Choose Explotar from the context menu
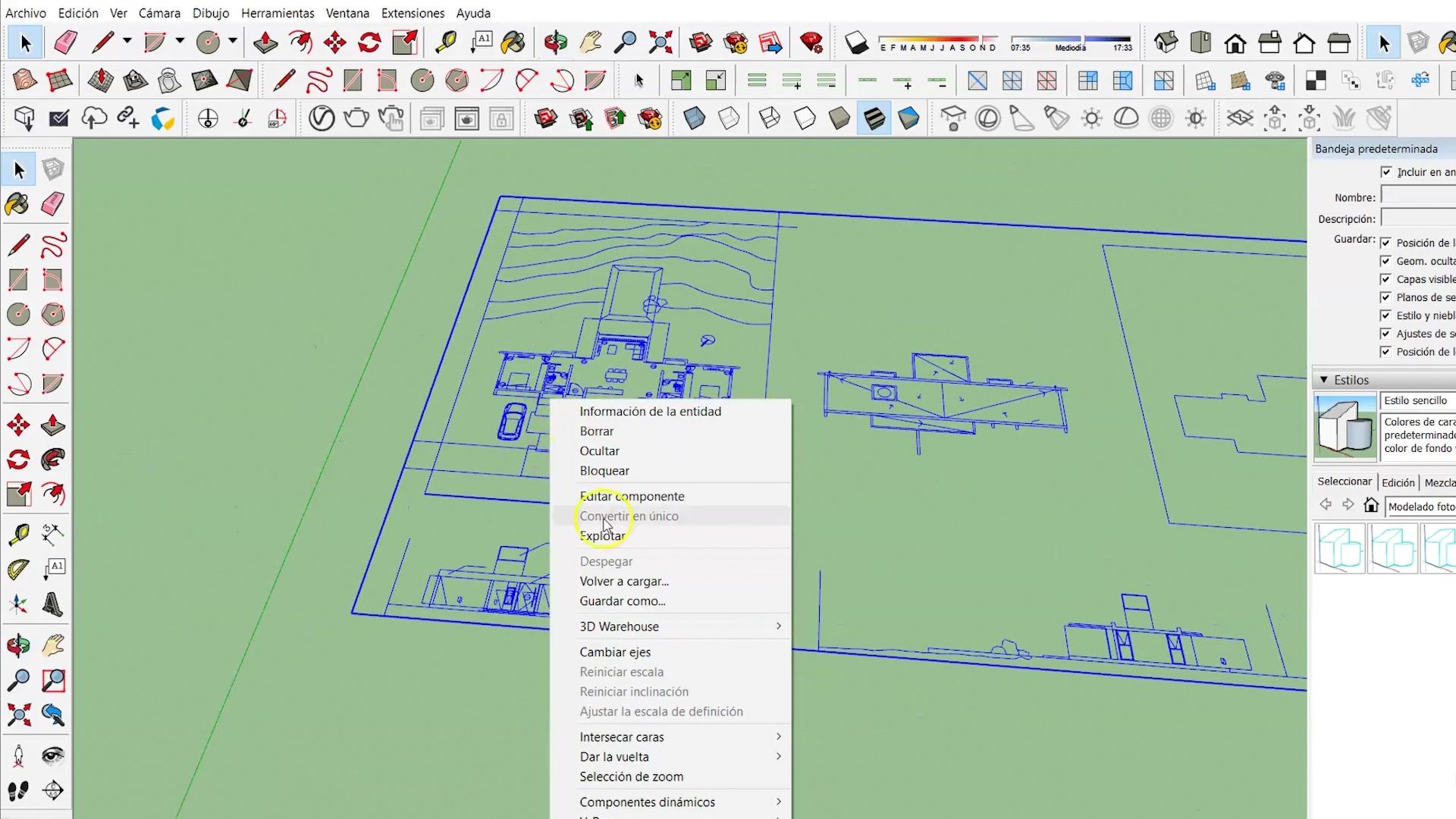Viewport: 1456px width, 819px height. click(602, 536)
